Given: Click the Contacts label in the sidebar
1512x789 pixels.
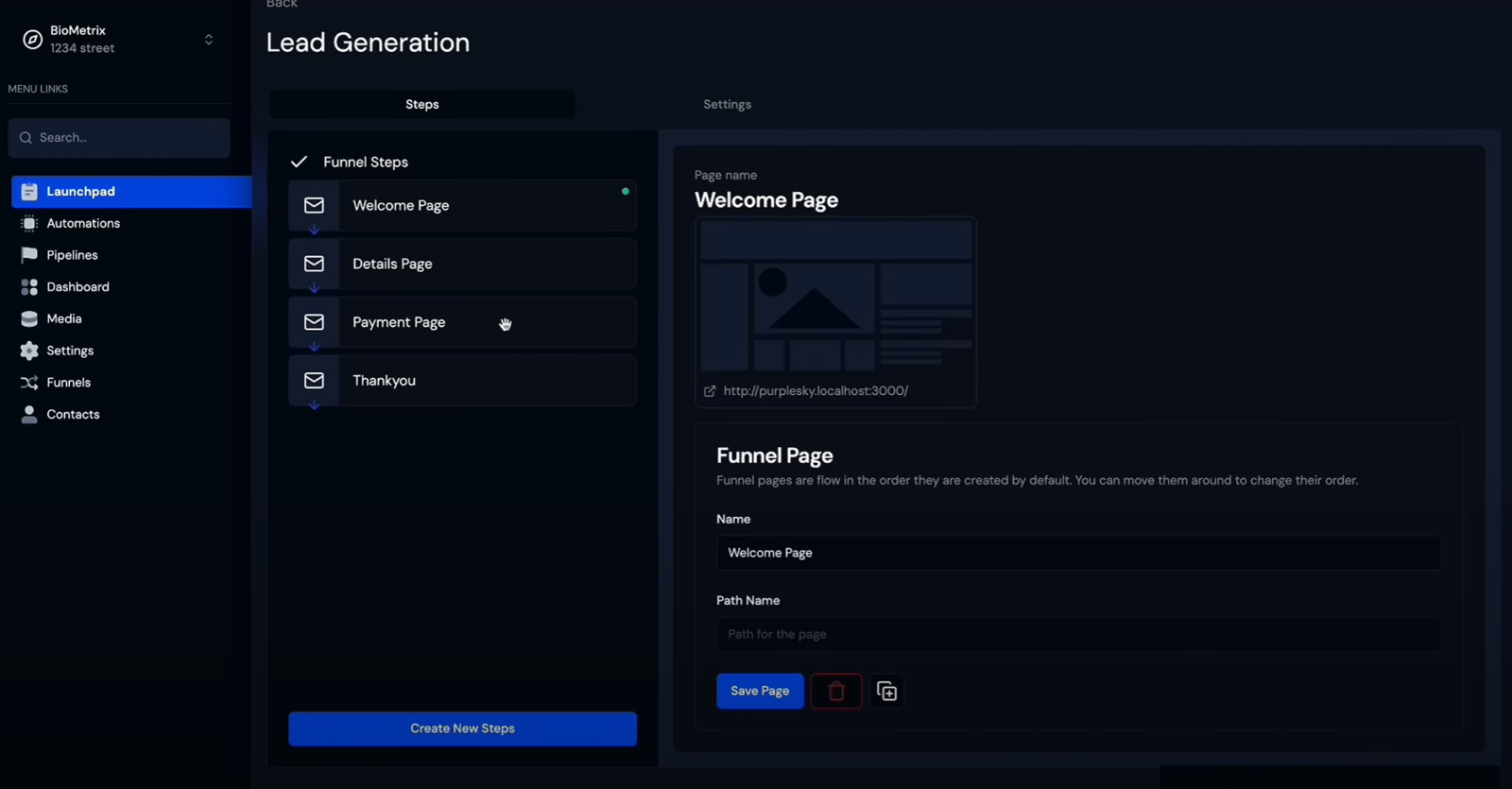Looking at the screenshot, I should click(73, 415).
